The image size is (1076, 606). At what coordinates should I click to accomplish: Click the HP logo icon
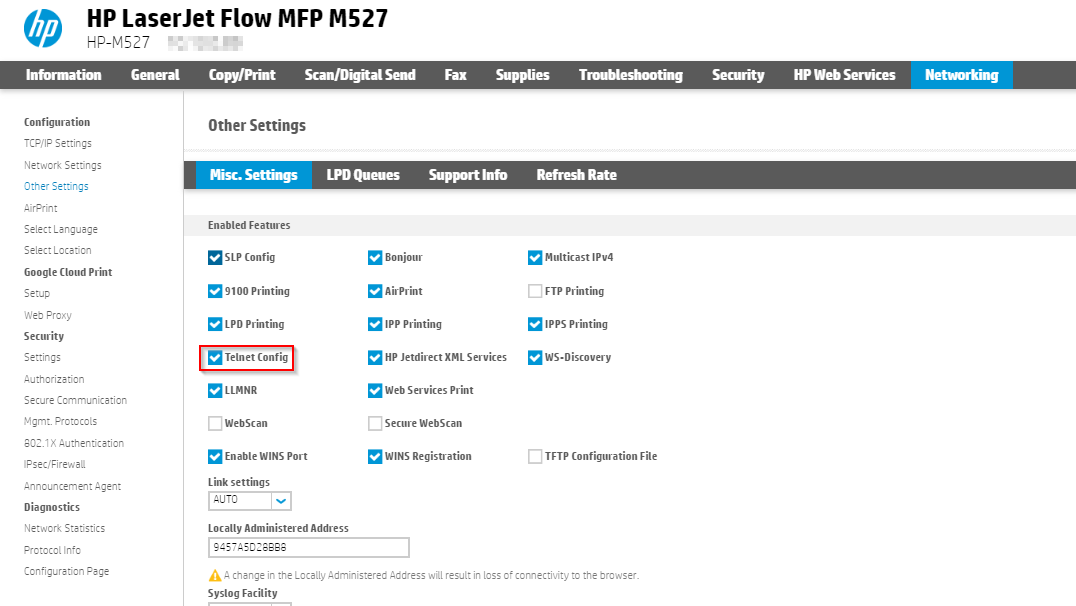click(x=43, y=28)
